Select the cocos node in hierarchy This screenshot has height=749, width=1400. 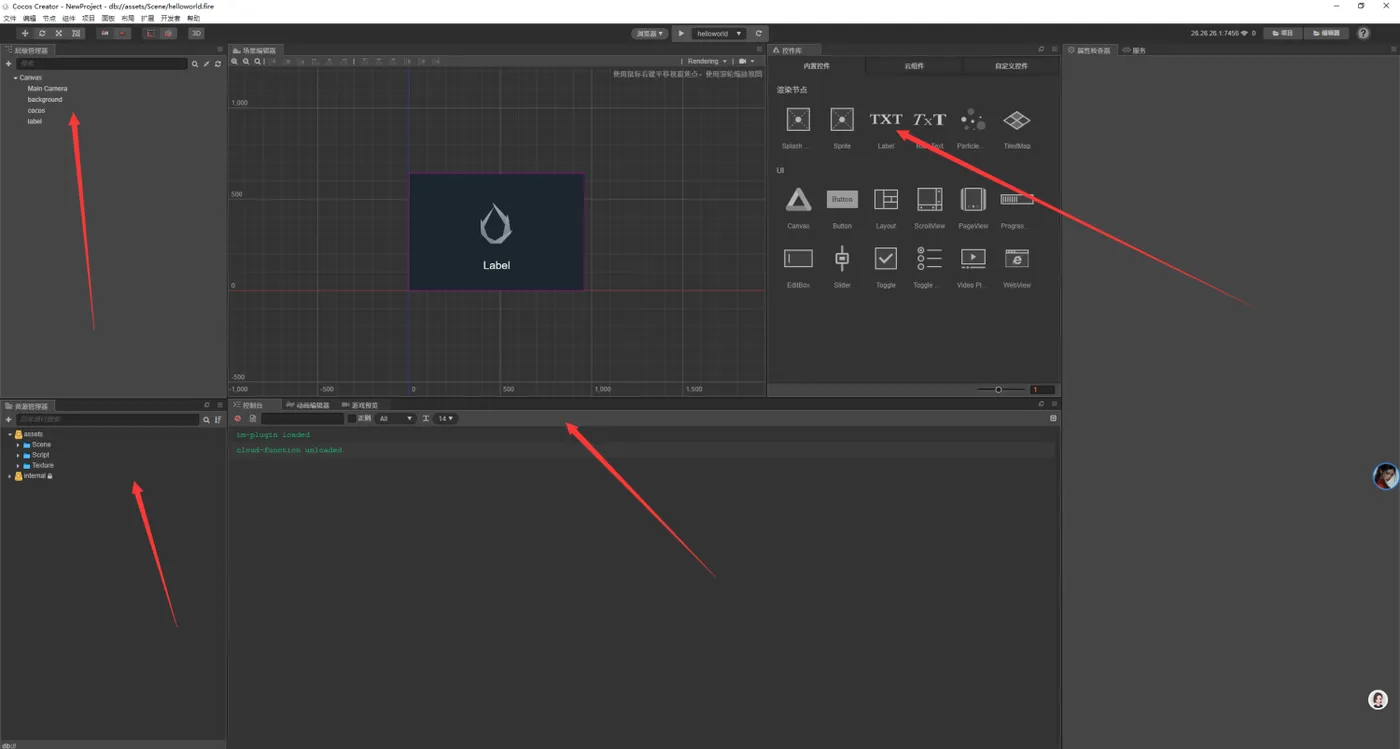36,110
